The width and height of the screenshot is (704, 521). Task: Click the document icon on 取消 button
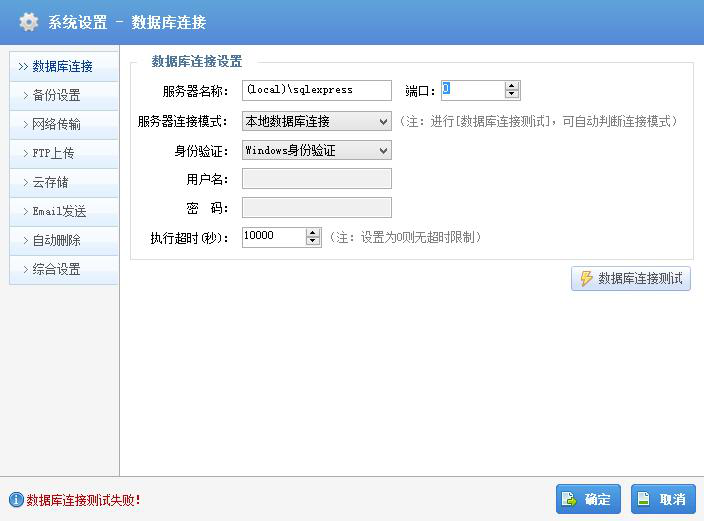(x=644, y=499)
